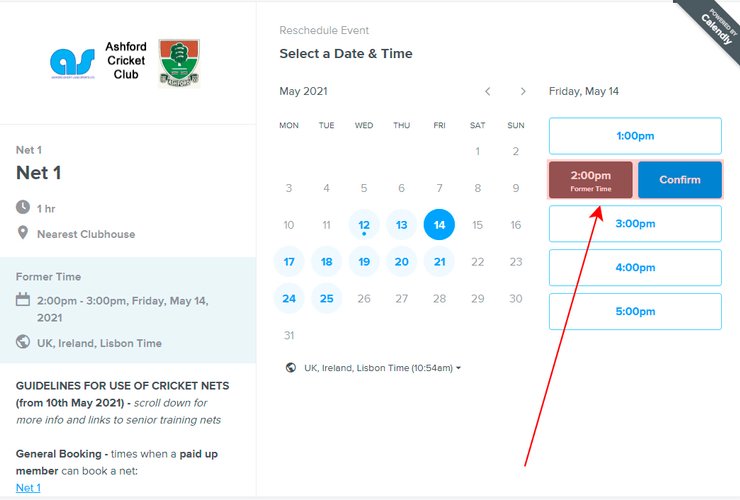
Task: Select the 1:00pm time slot
Action: [635, 136]
